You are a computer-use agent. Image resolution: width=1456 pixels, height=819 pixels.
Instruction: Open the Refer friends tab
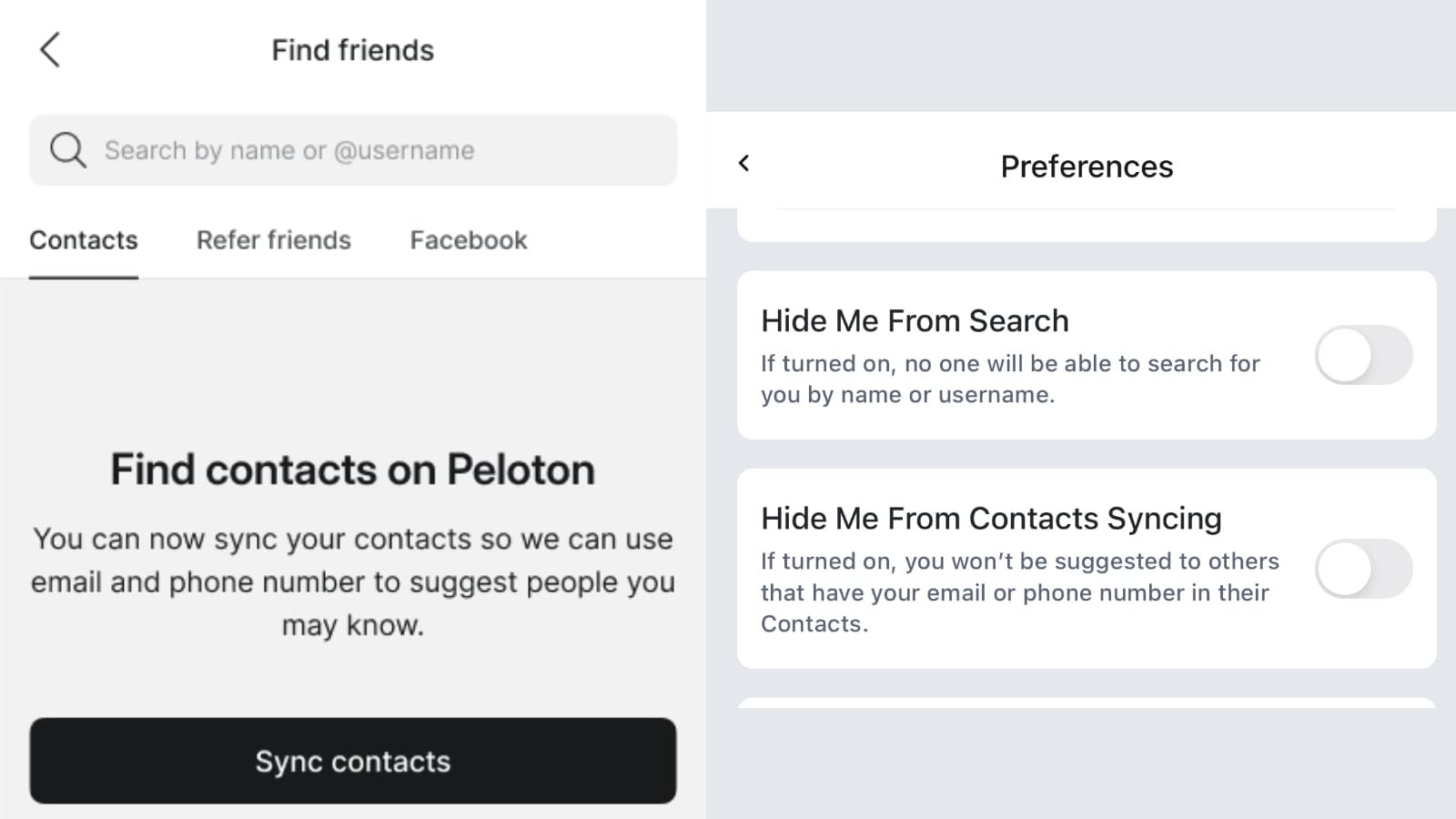click(274, 240)
